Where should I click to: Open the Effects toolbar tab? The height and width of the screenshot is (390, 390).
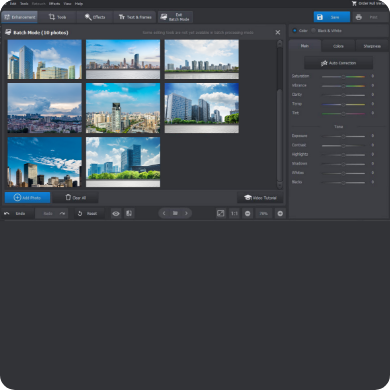coord(95,17)
